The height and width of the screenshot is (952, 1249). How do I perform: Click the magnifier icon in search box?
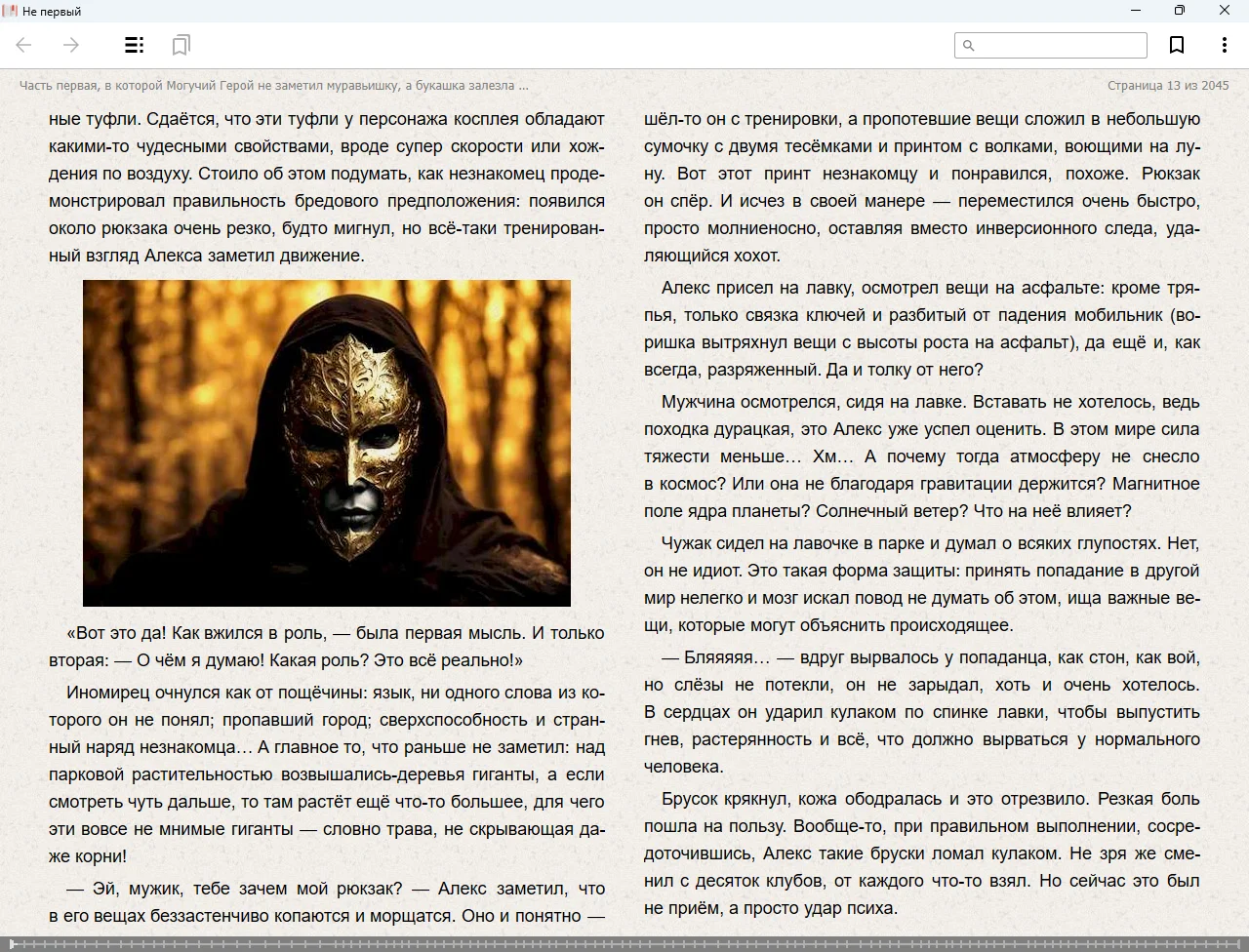click(x=969, y=46)
